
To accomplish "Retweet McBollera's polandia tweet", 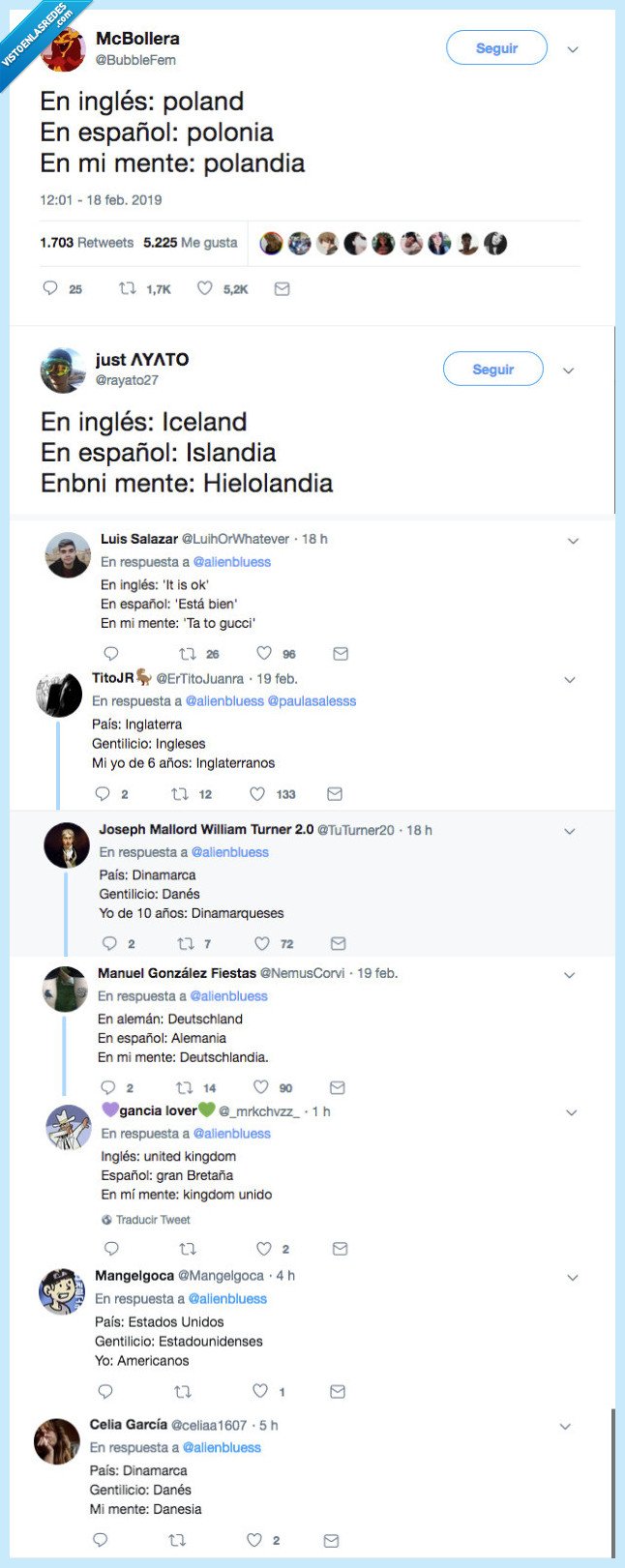I will (128, 288).
